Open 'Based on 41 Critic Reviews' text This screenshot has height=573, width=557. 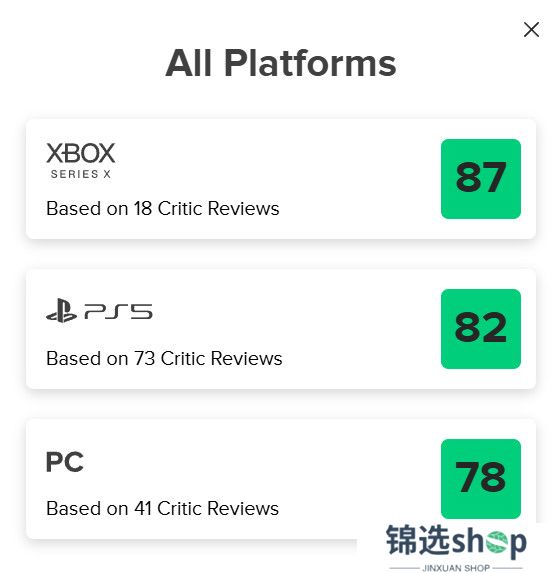162,509
